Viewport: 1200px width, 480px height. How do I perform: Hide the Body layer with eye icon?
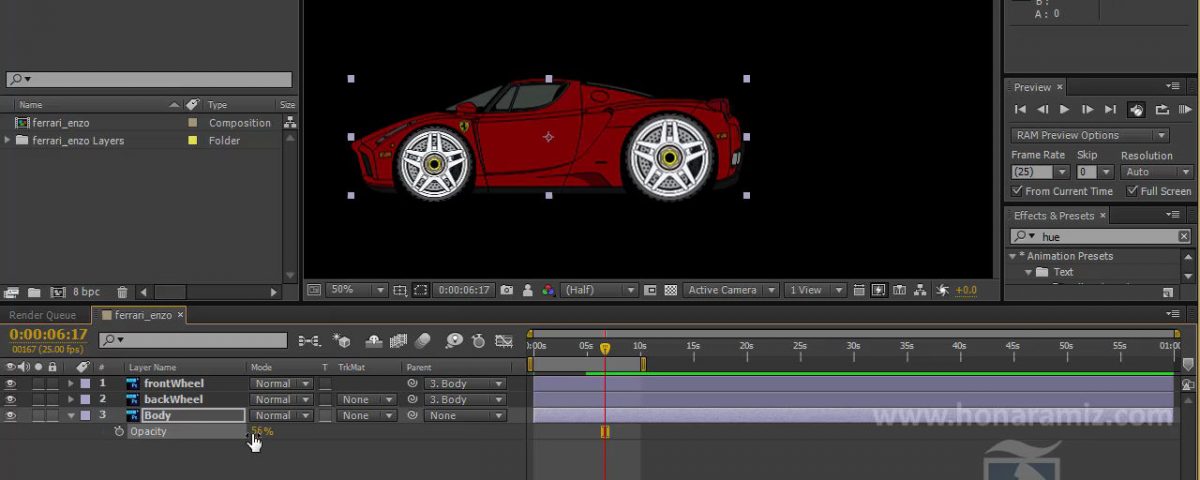(x=11, y=416)
